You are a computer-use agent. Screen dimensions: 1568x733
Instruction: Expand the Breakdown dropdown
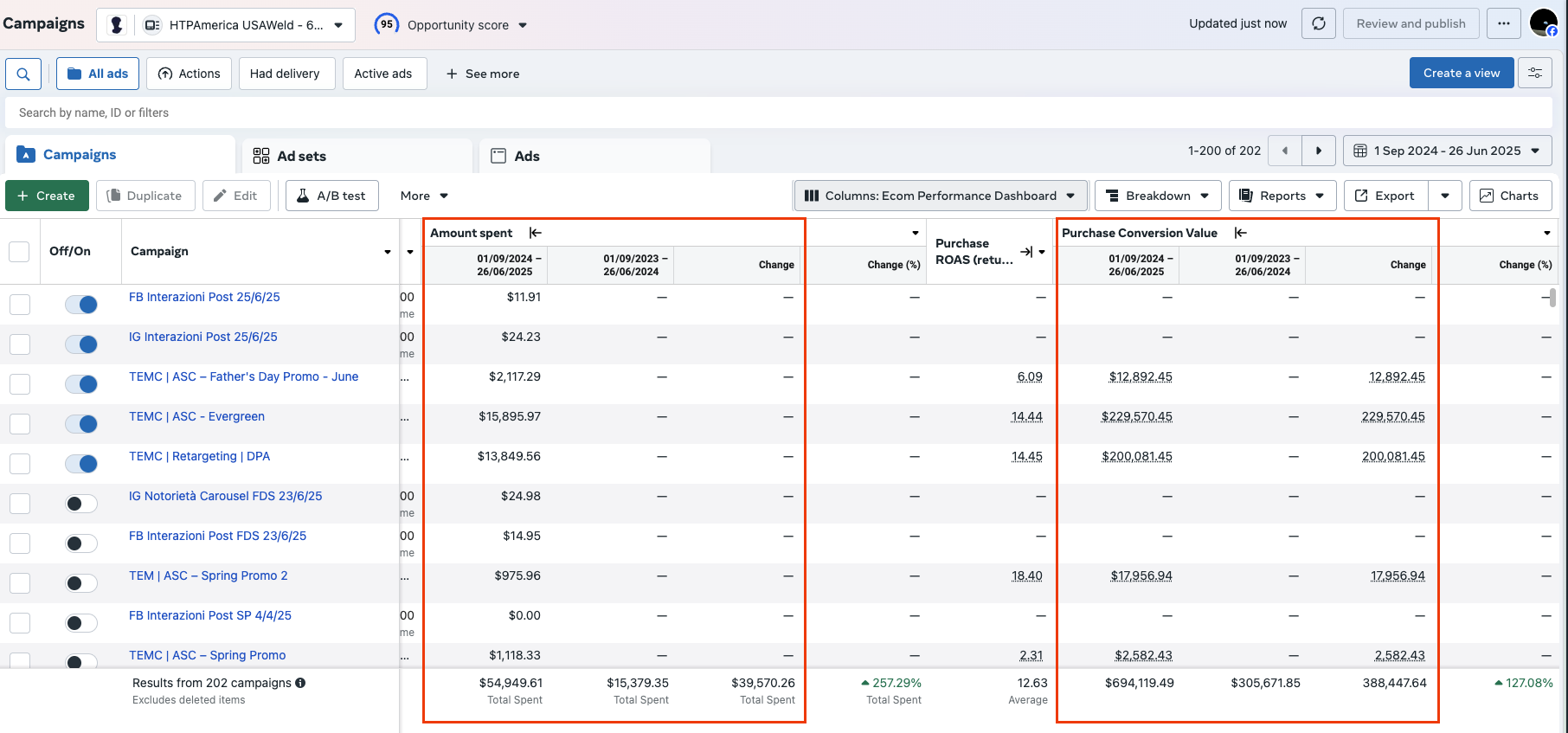(x=1157, y=196)
